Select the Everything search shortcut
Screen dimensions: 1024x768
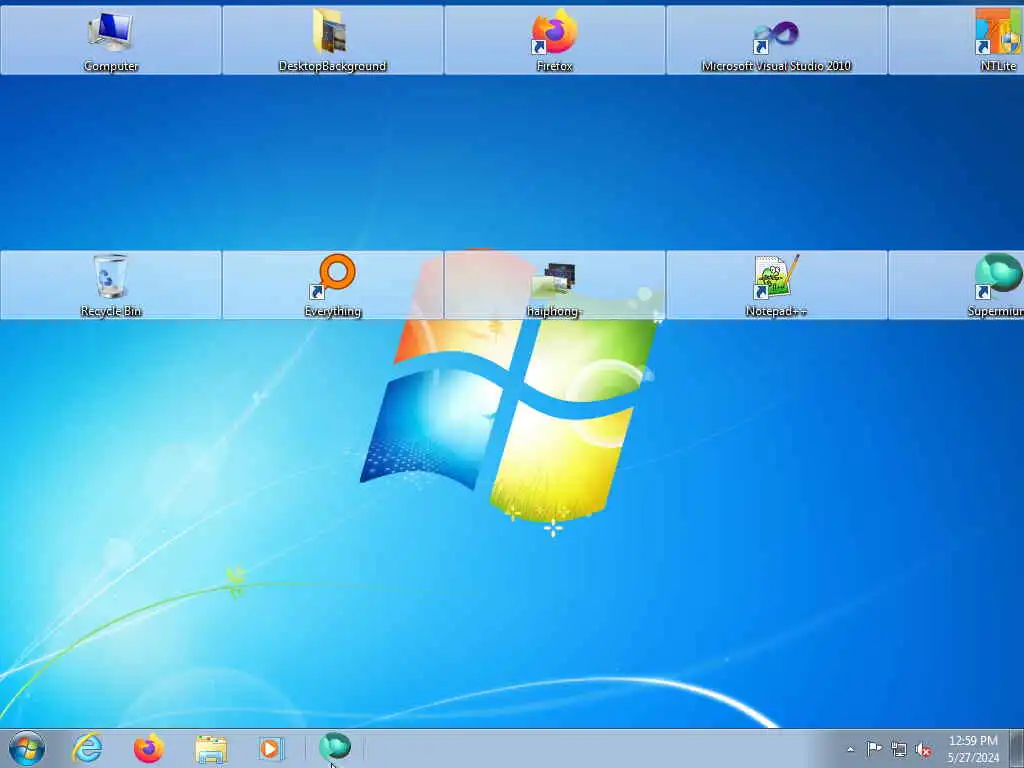[x=332, y=285]
